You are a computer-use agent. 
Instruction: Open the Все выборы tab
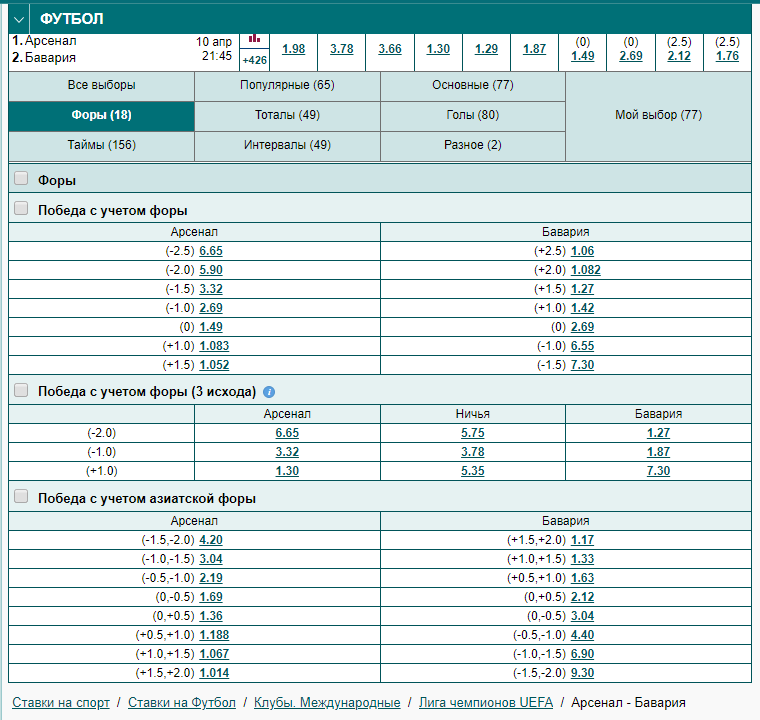pos(101,85)
